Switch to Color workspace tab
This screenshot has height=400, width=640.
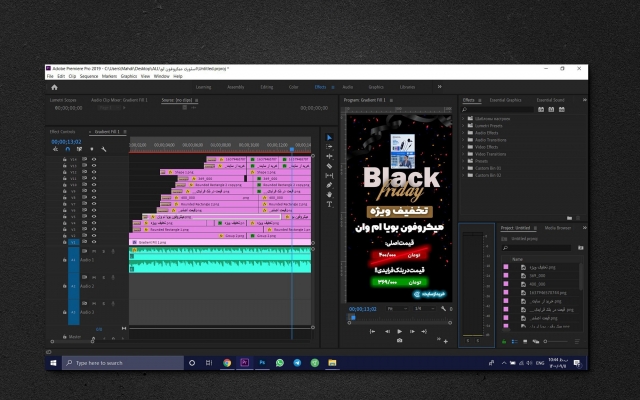click(x=293, y=87)
